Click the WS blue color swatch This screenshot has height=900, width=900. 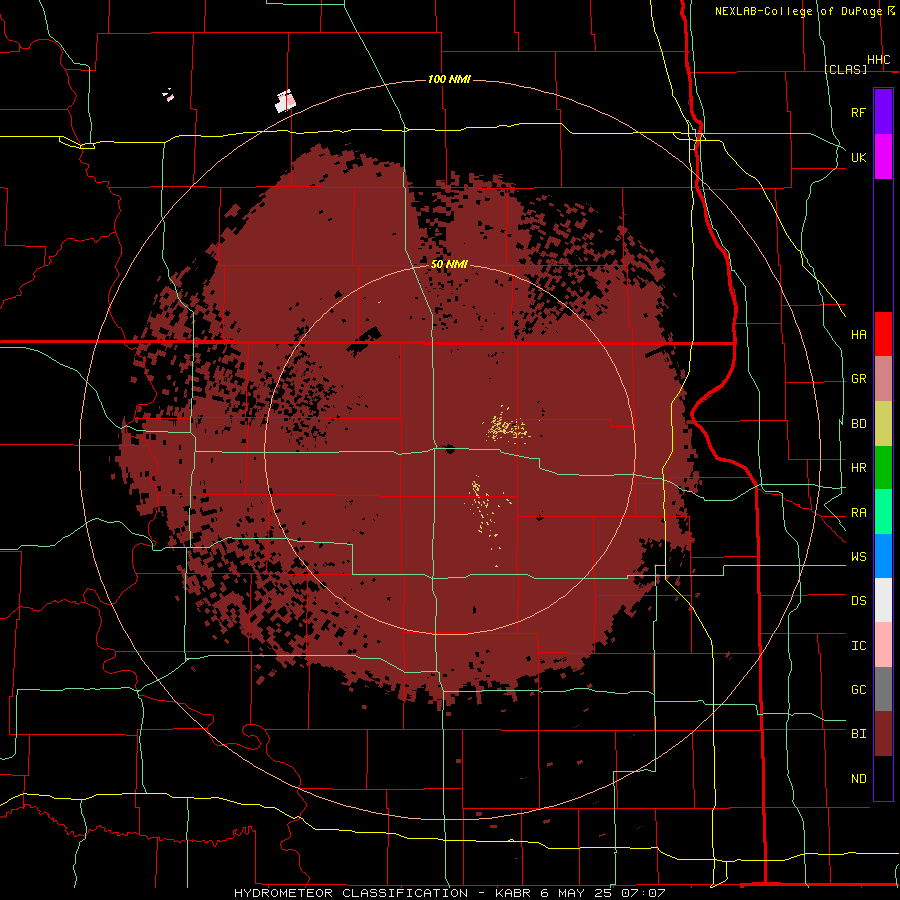pyautogui.click(x=883, y=556)
